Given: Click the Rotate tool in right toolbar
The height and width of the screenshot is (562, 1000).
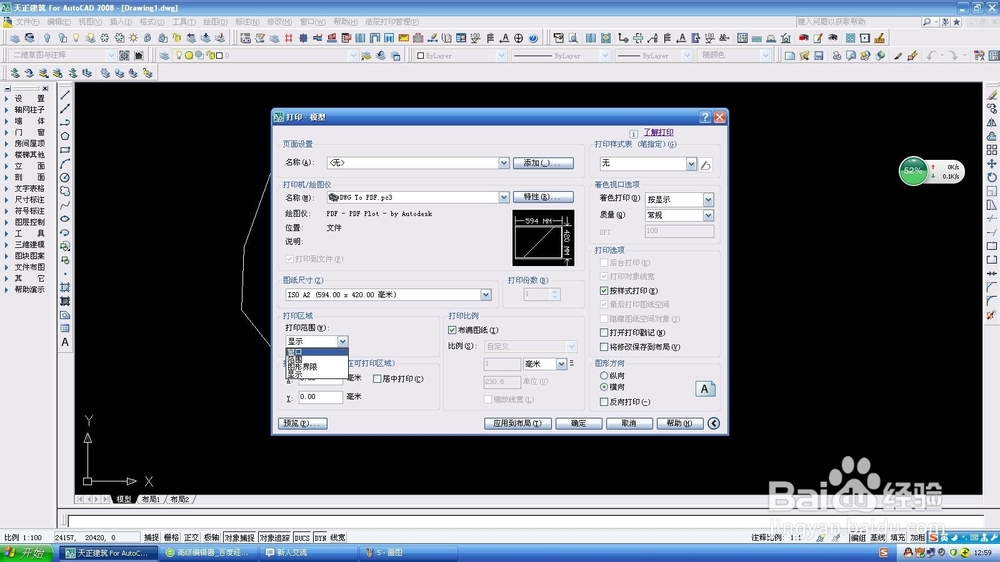Looking at the screenshot, I should (992, 177).
